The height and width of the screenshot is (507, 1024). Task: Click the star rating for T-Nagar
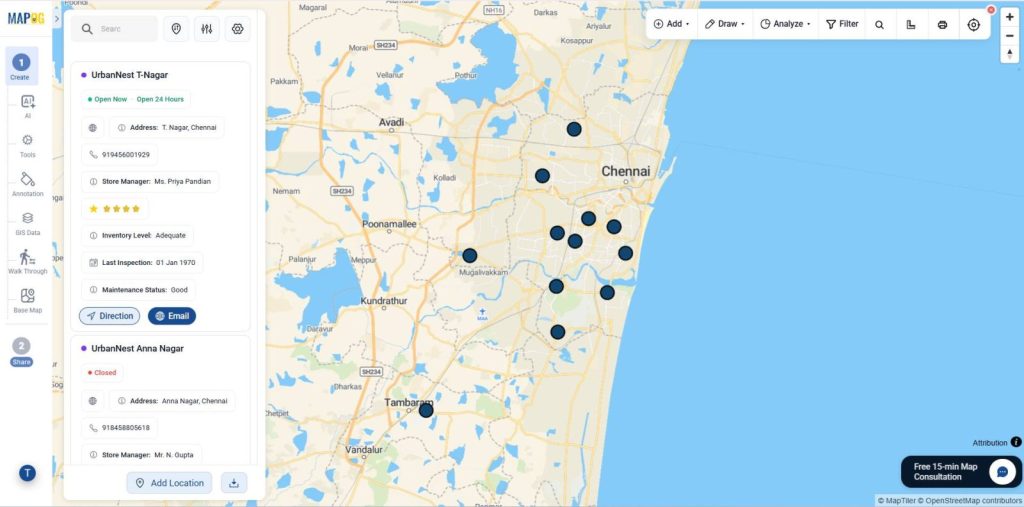(x=115, y=208)
